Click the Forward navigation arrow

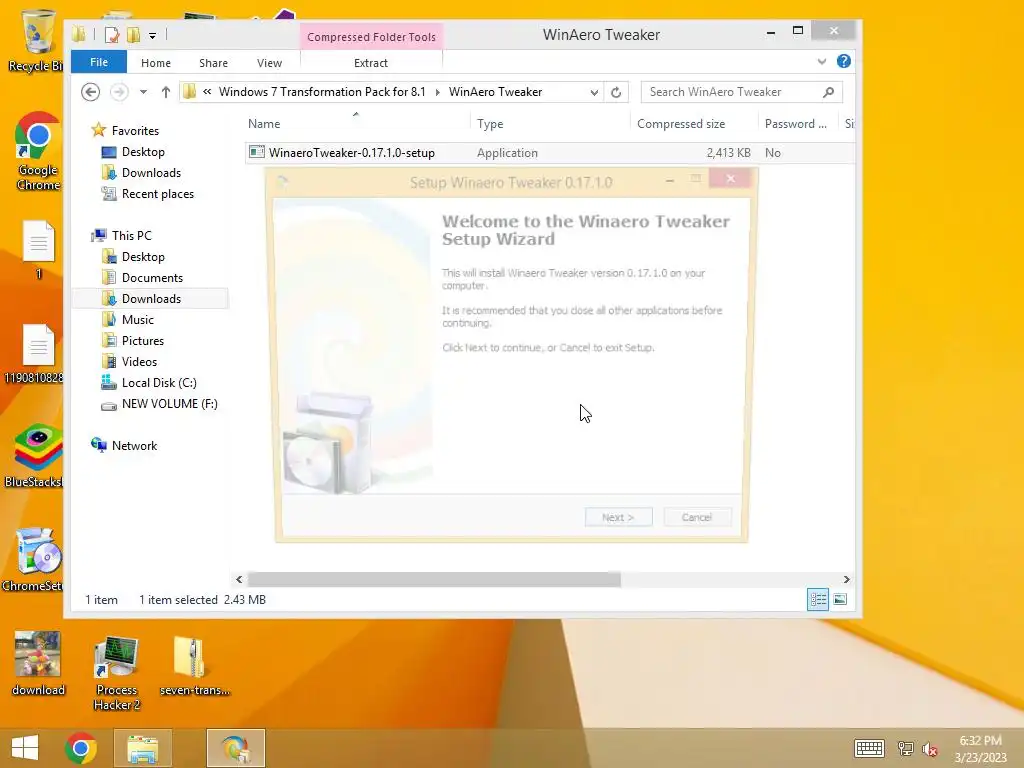[119, 92]
